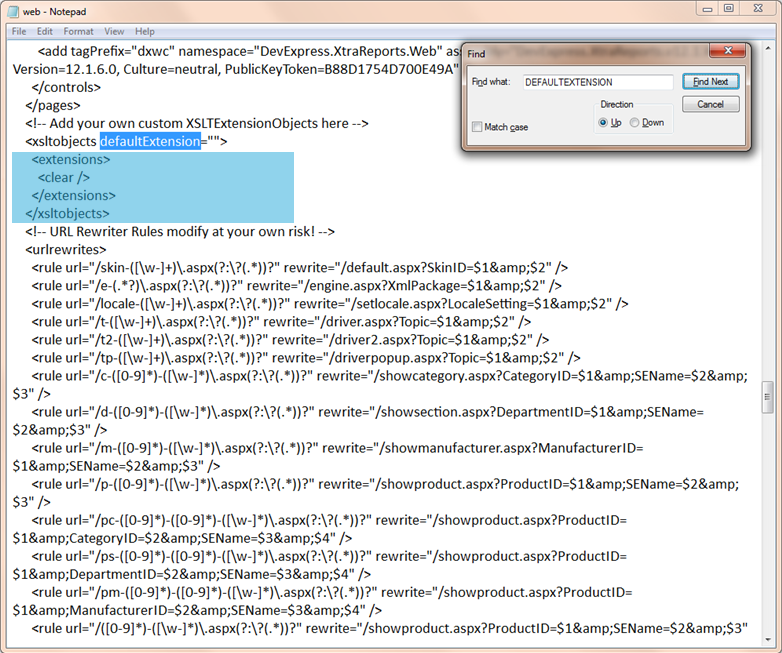Click scrollbar up arrow

pos(768,48)
